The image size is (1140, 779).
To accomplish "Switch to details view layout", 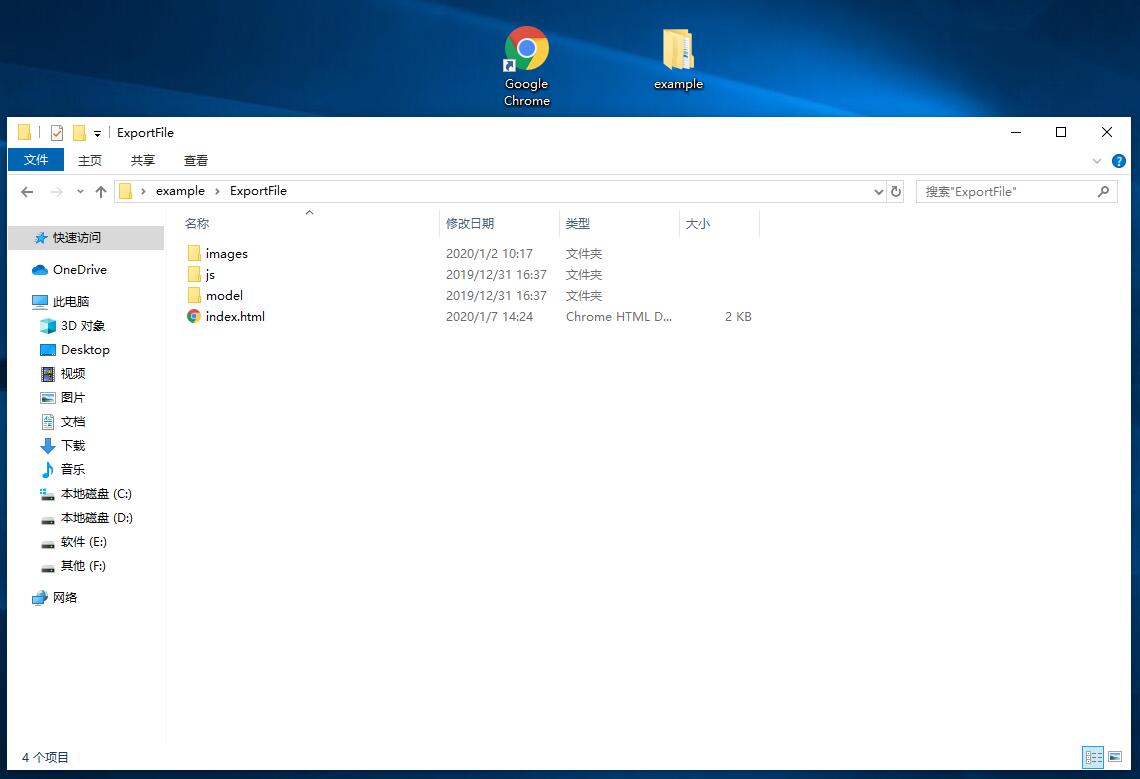I will (x=1093, y=757).
